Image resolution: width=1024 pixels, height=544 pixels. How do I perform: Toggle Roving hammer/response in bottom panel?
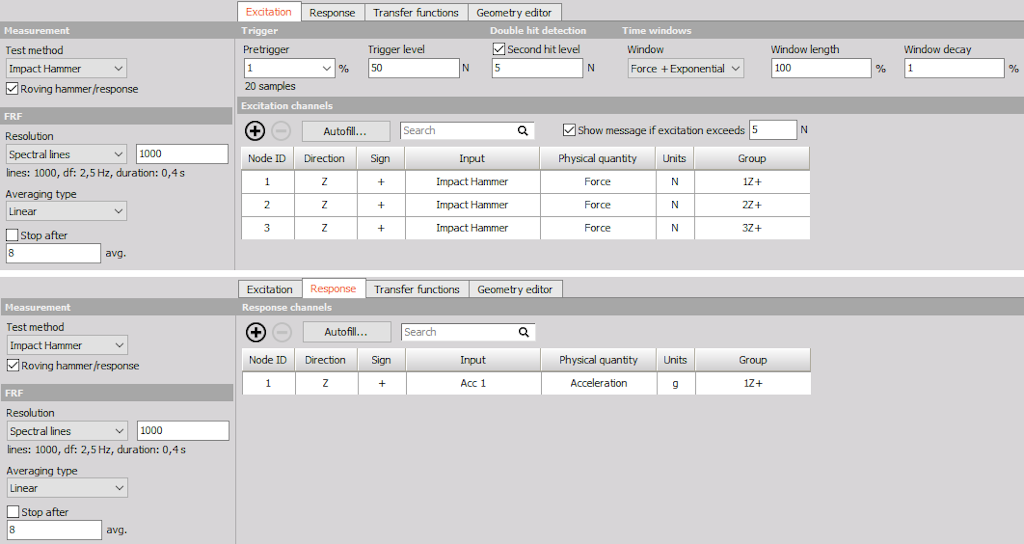[12, 366]
